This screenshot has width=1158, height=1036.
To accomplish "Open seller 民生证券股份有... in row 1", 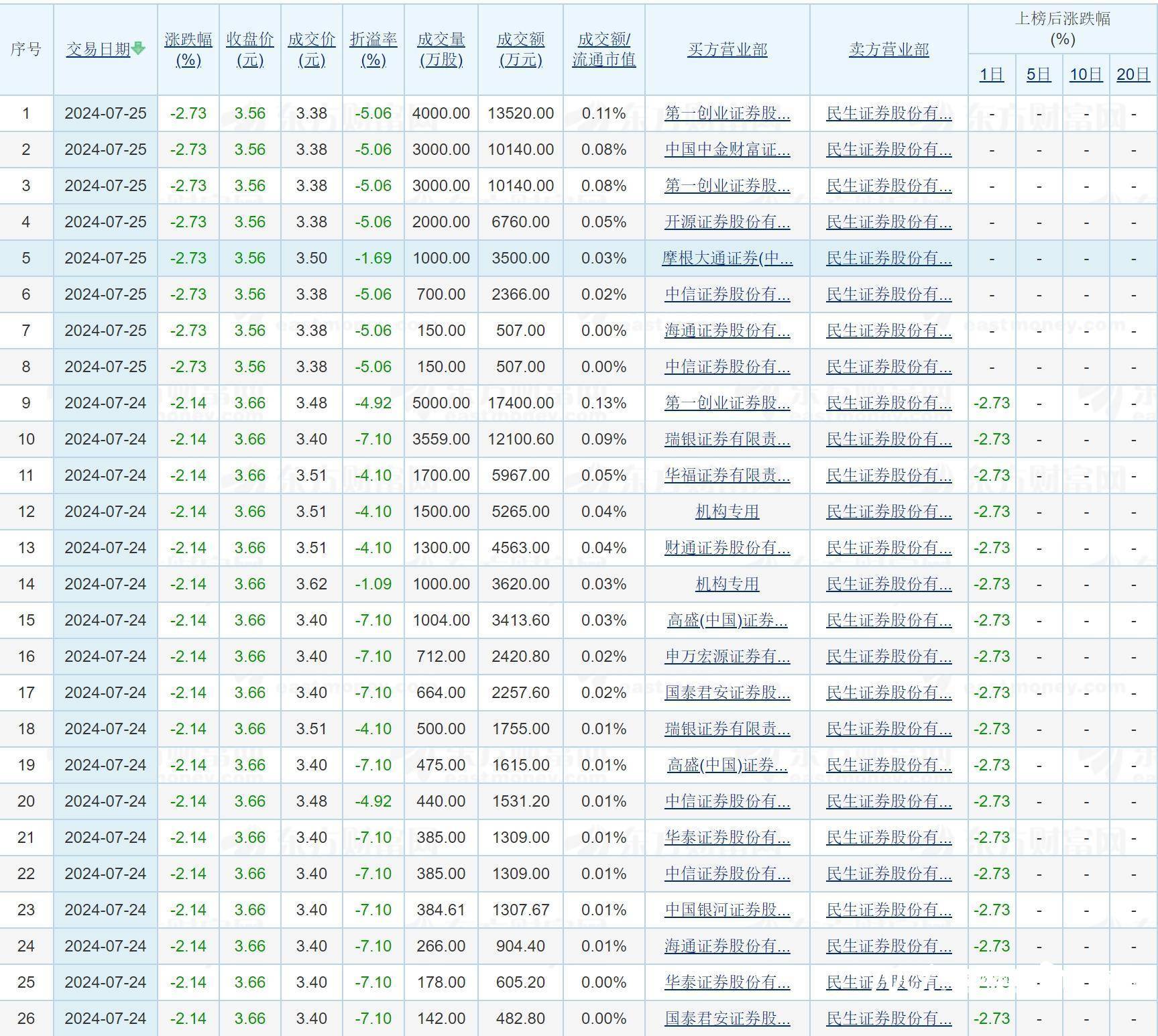I will tap(889, 113).
